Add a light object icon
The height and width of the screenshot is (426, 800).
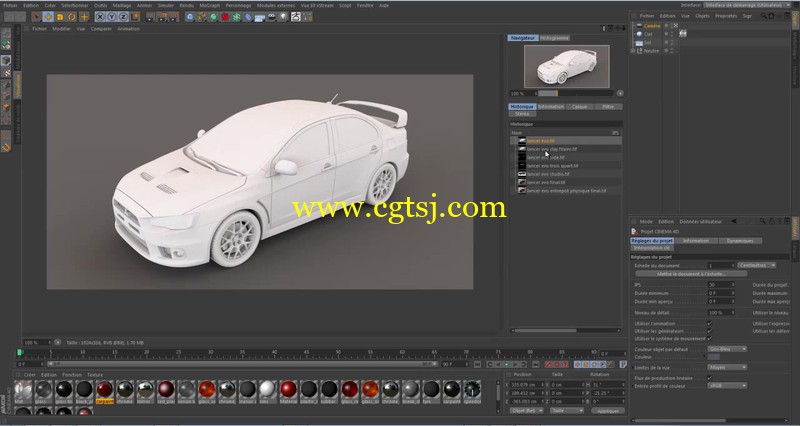(284, 17)
